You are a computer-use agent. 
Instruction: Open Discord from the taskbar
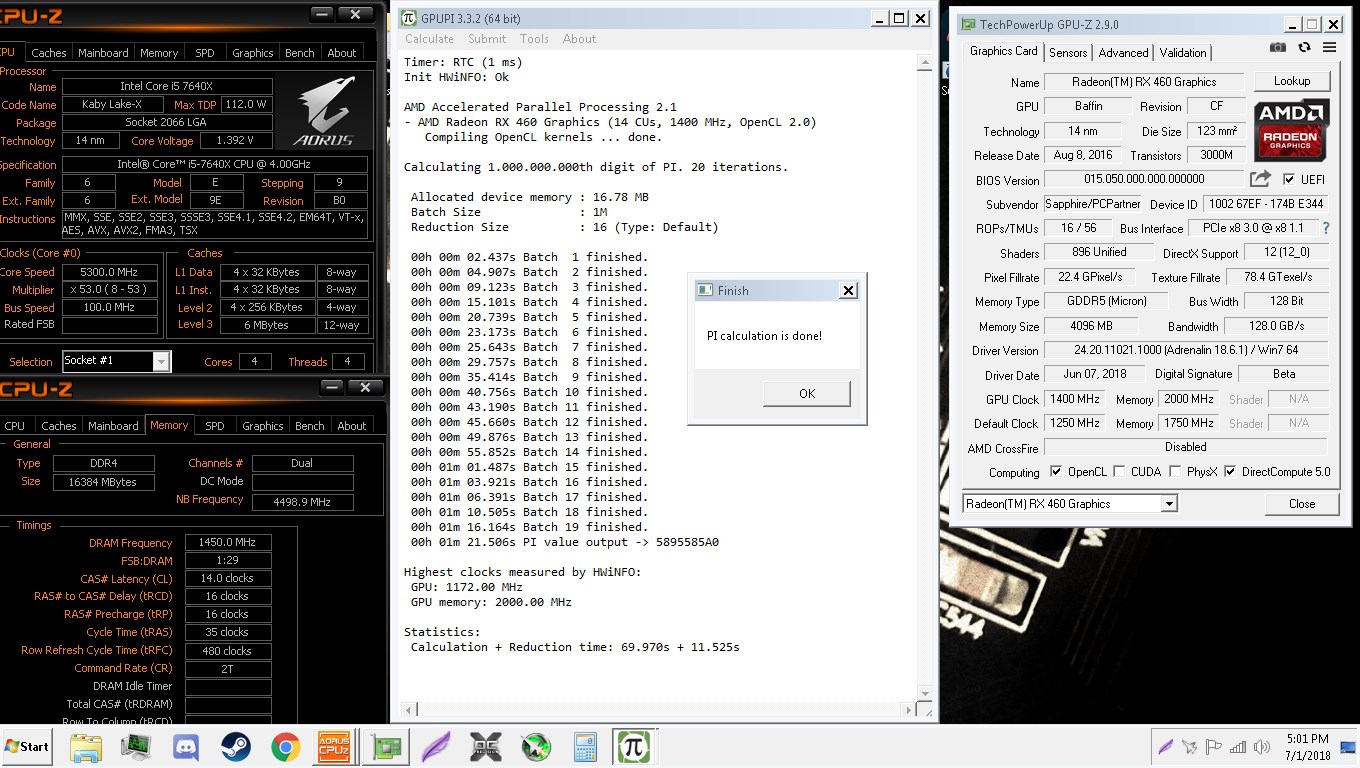pos(186,746)
